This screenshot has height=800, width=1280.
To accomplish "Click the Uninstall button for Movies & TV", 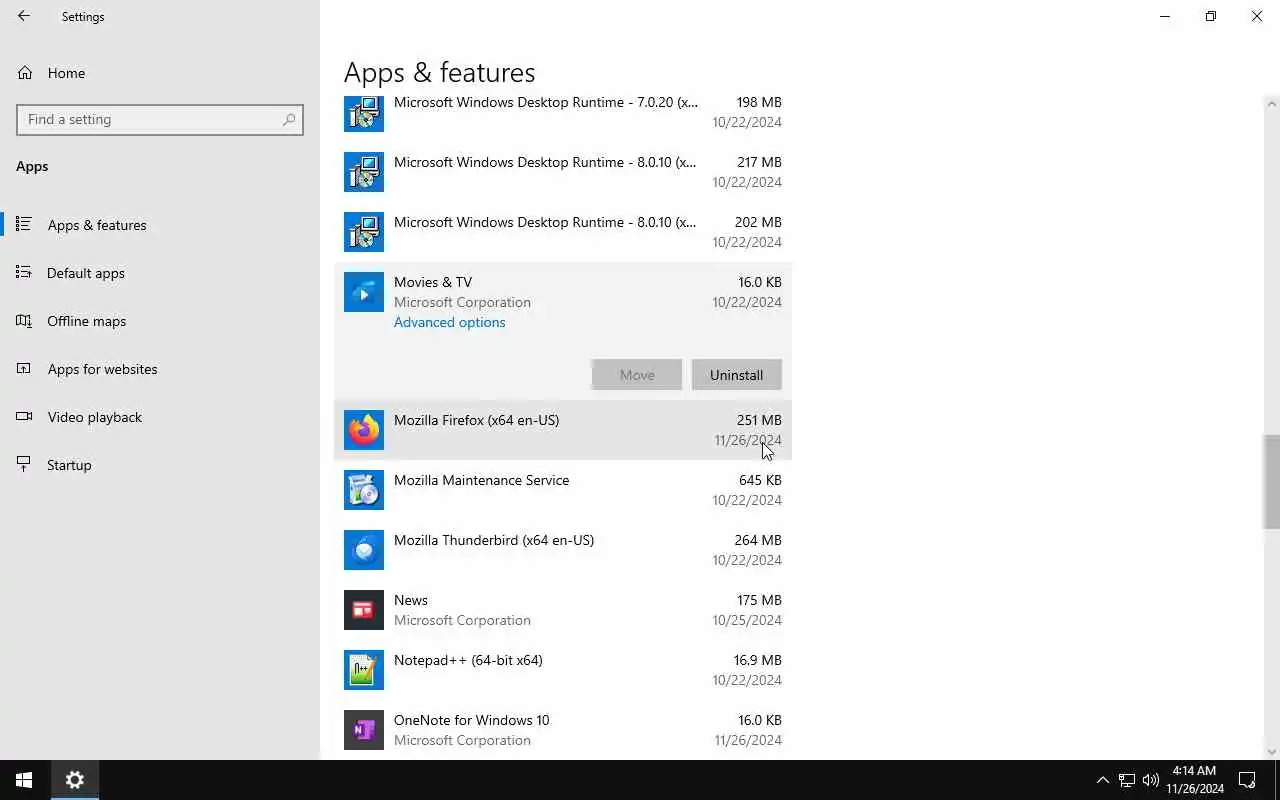I will 737,375.
